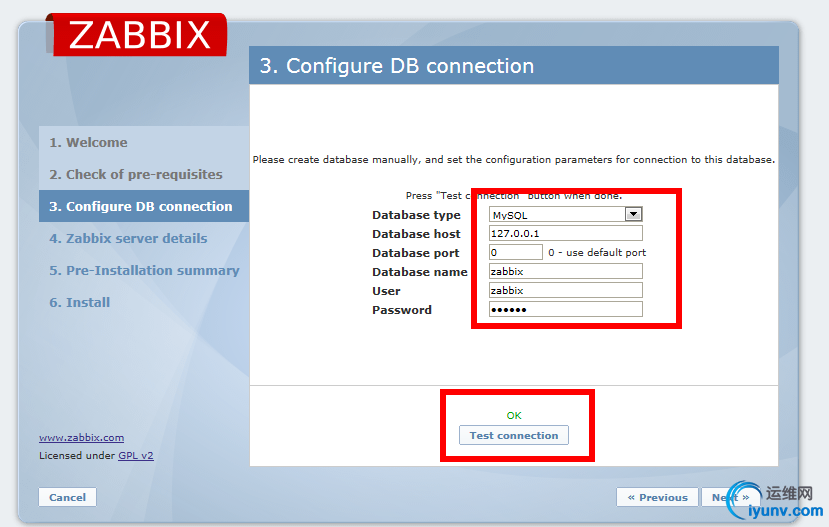
Task: Open the GPL v2 license link
Action: point(136,455)
